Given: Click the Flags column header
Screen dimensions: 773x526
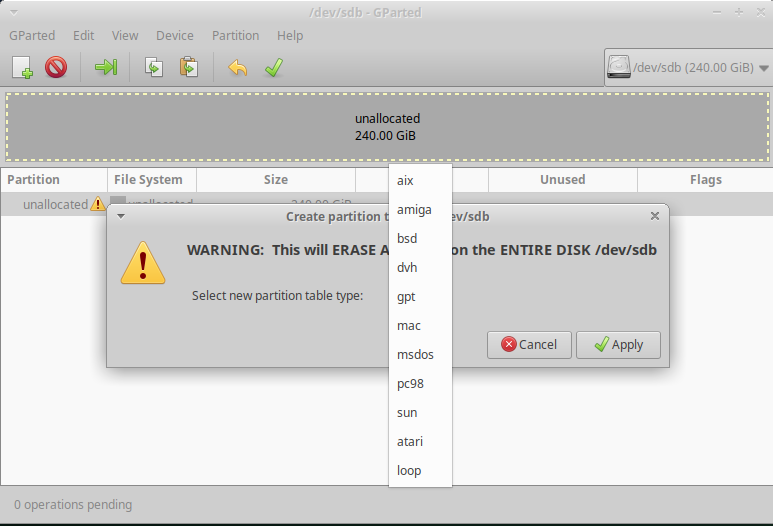Looking at the screenshot, I should point(705,180).
